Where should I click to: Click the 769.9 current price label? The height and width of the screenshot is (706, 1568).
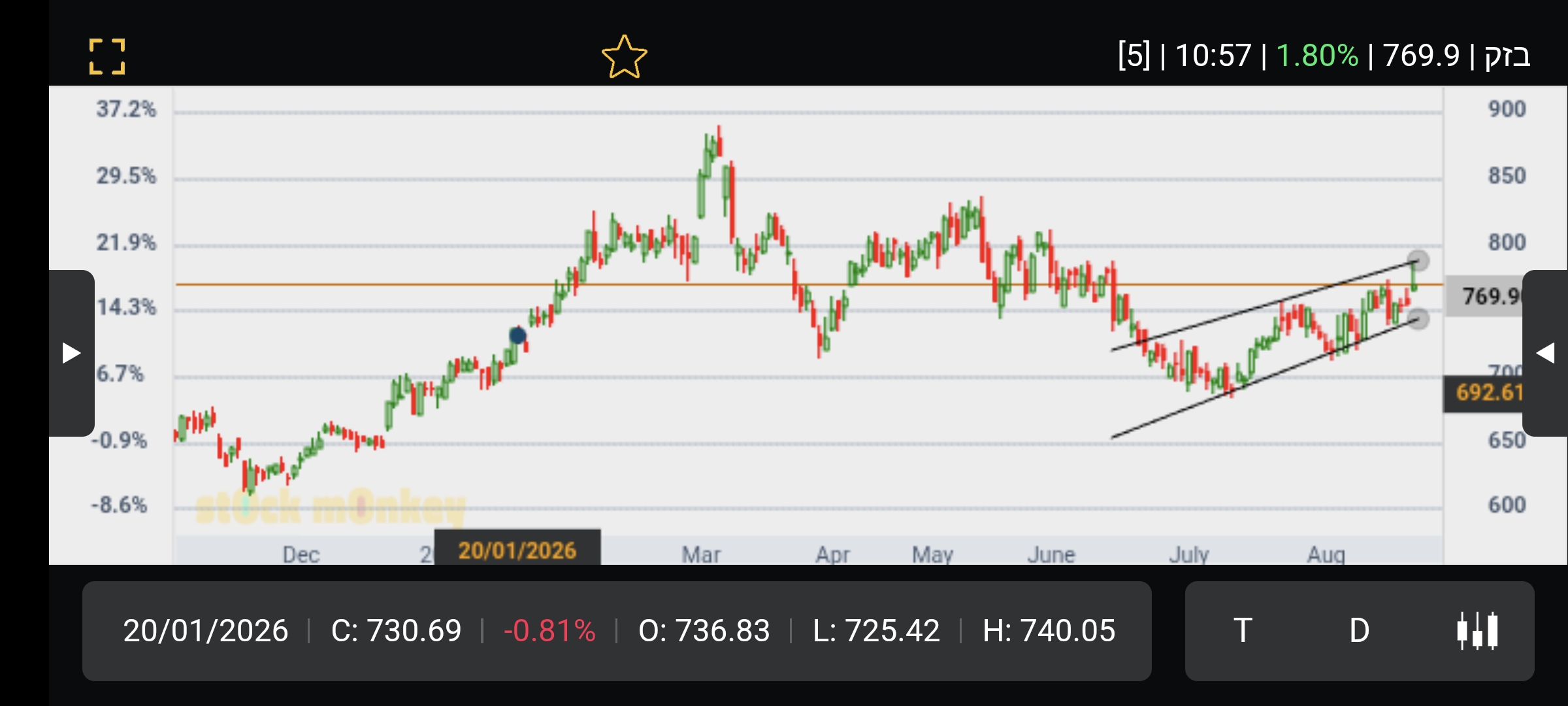pyautogui.click(x=1485, y=296)
